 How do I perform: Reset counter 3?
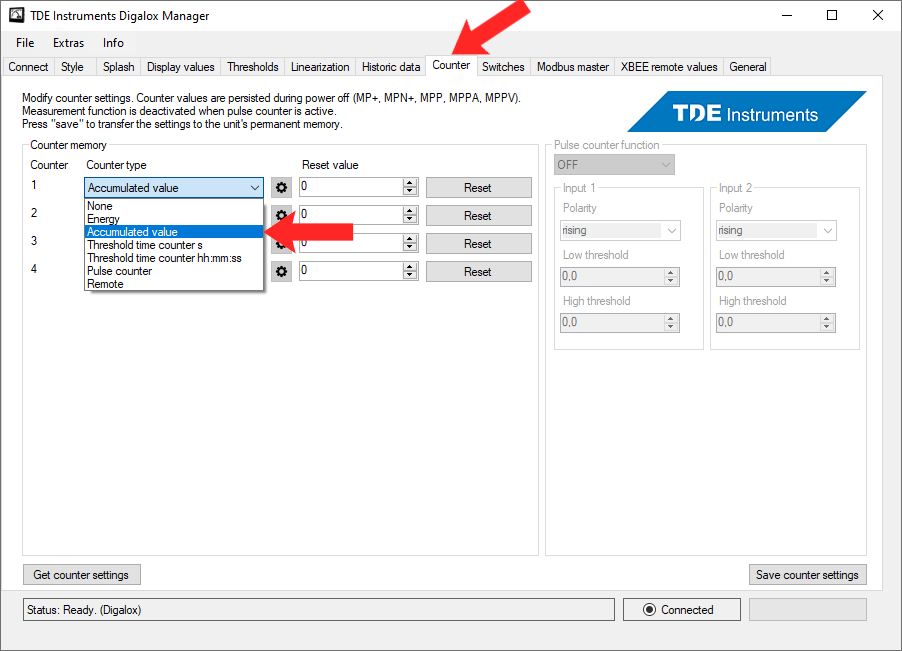479,244
